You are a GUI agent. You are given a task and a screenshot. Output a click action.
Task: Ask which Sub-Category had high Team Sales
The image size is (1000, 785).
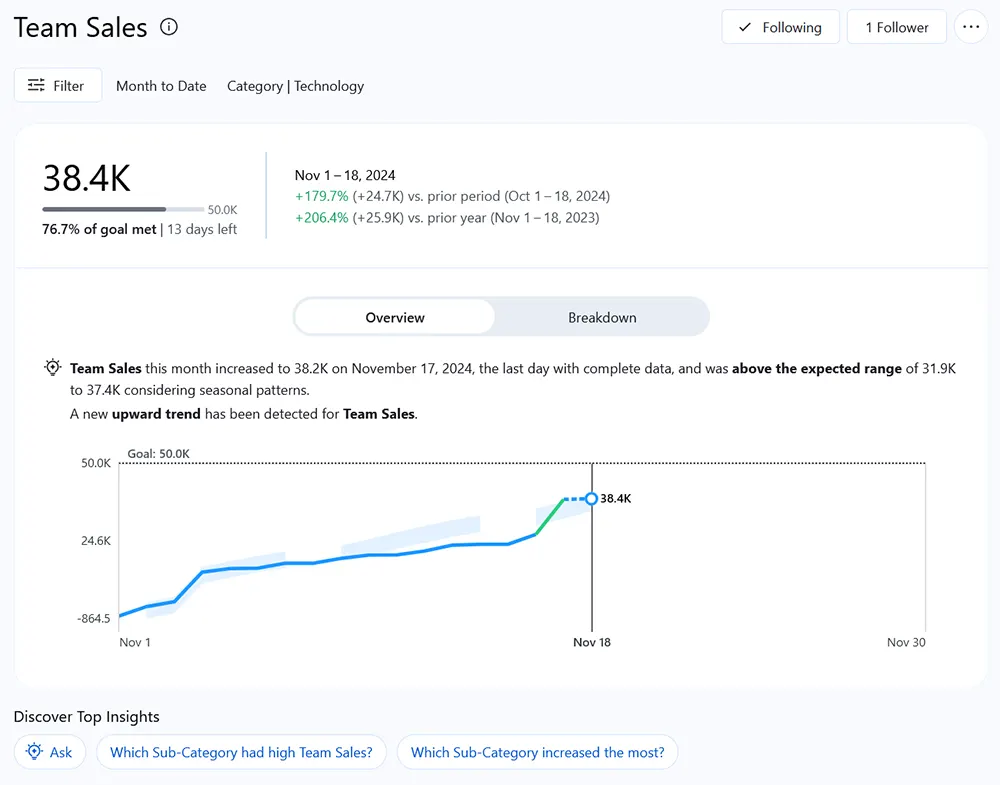(241, 752)
